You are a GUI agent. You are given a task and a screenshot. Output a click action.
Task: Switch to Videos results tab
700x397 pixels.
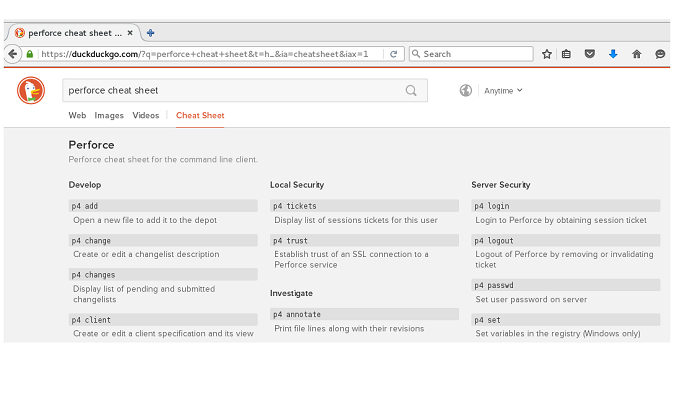pyautogui.click(x=146, y=115)
